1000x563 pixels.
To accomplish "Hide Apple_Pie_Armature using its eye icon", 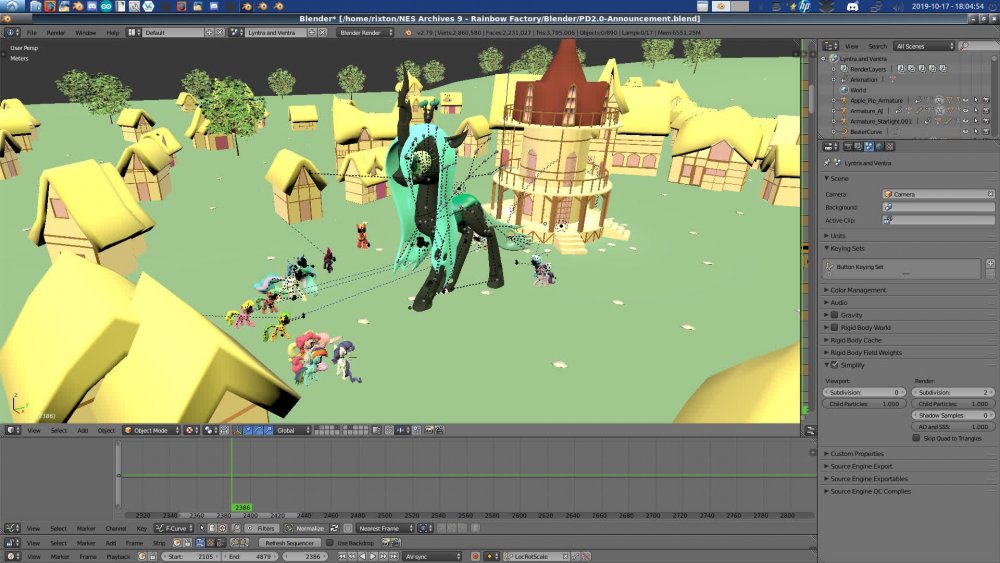I will coord(966,100).
